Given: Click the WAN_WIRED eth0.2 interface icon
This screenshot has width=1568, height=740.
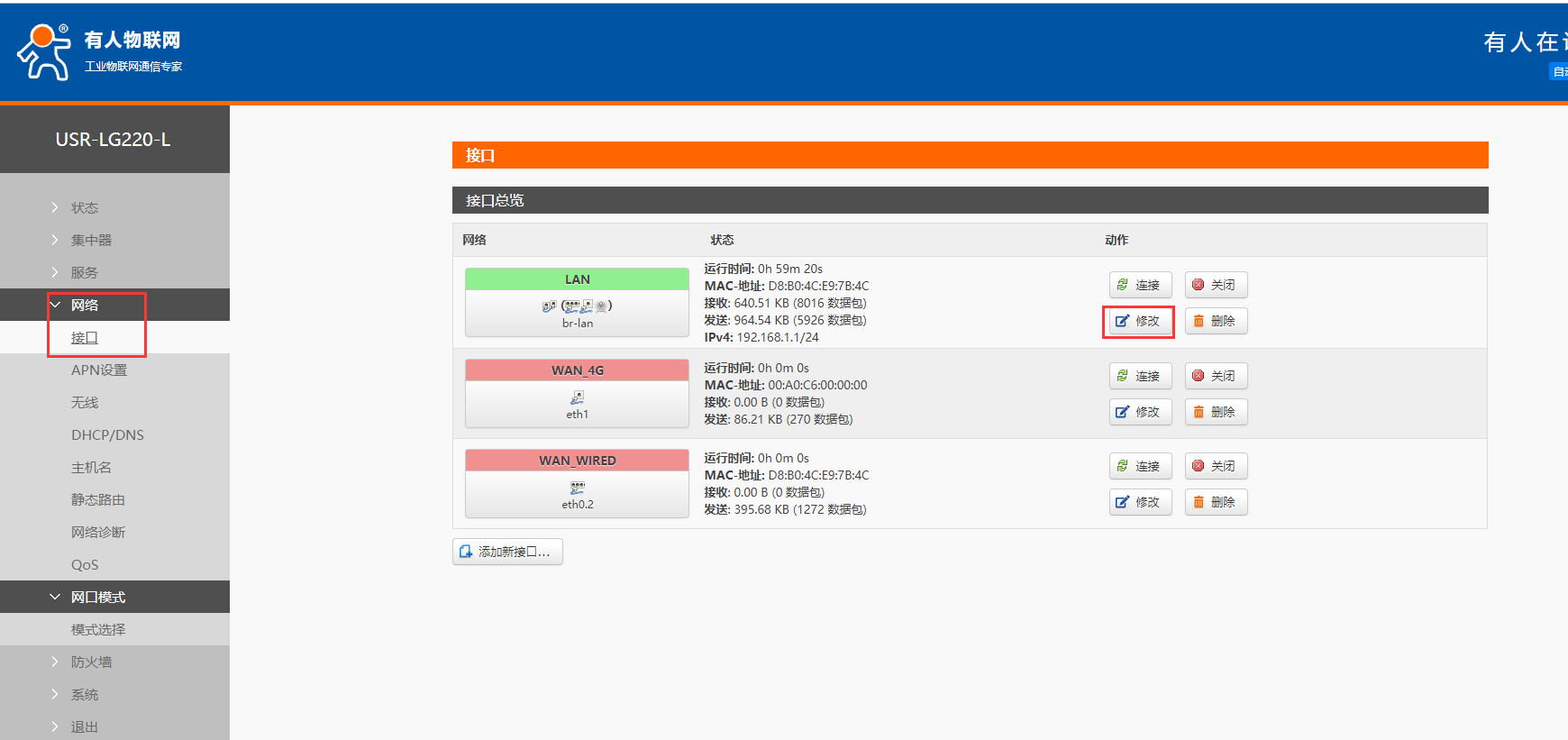Looking at the screenshot, I should [x=577, y=488].
